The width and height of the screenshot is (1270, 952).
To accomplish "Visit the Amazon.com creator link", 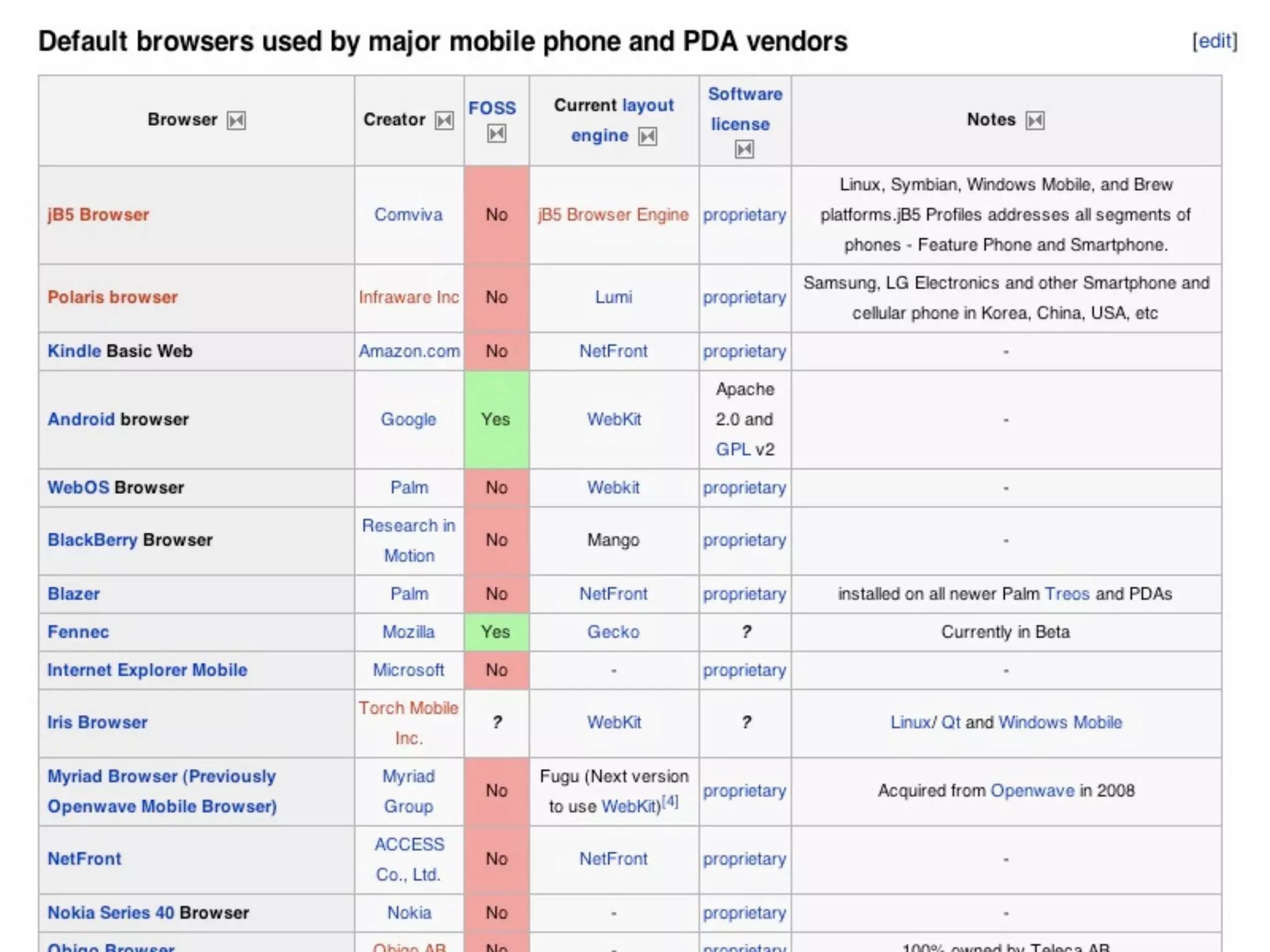I will click(409, 351).
